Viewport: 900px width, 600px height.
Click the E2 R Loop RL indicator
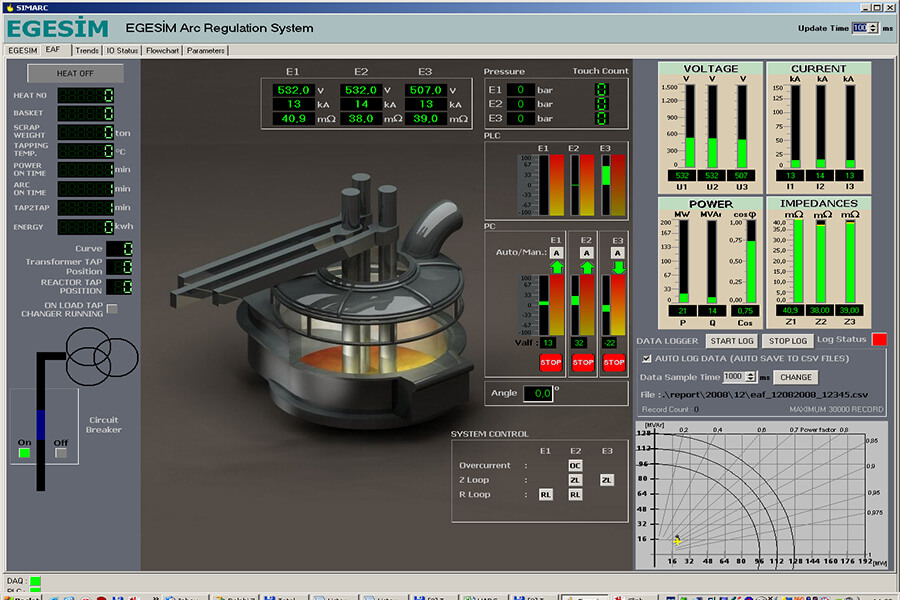pos(575,494)
